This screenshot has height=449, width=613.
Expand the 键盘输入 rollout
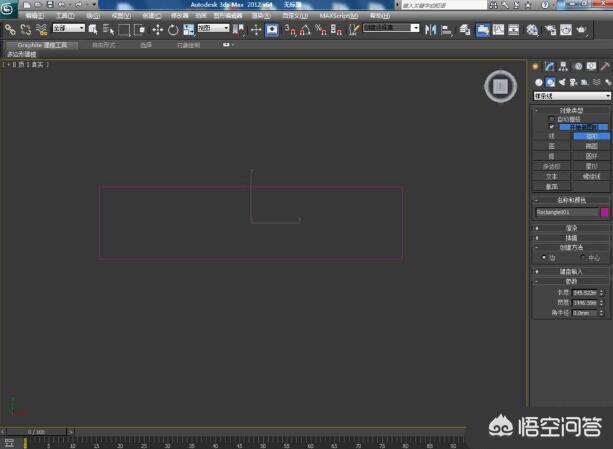(571, 271)
